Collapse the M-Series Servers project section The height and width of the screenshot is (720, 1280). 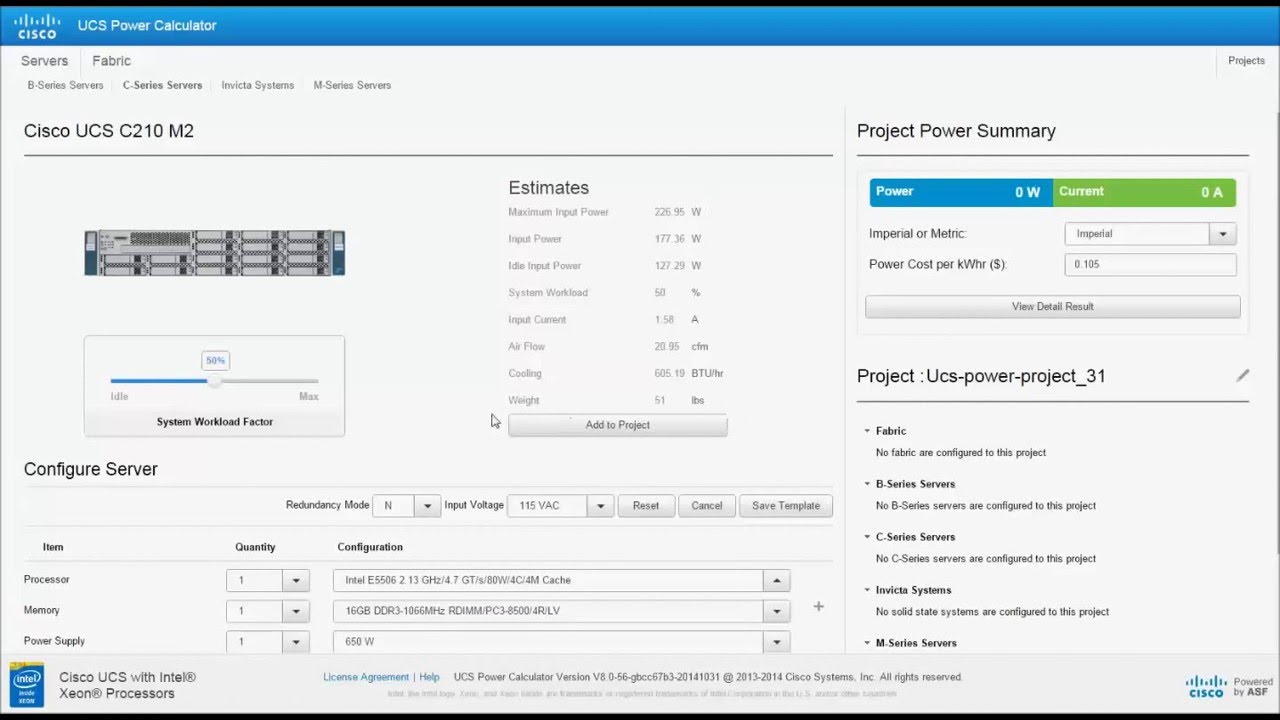click(x=868, y=643)
